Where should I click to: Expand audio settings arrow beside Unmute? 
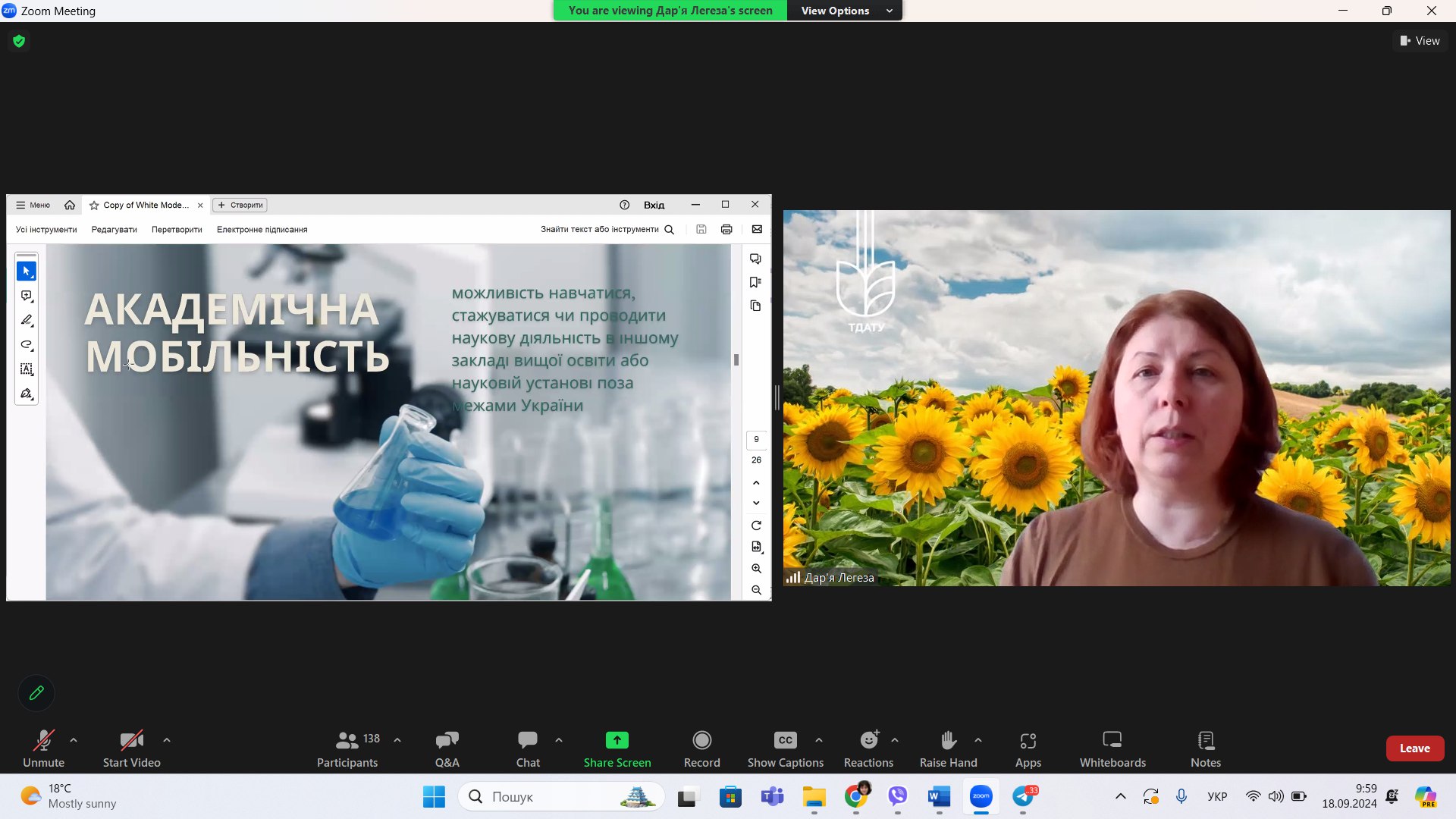coord(74,740)
